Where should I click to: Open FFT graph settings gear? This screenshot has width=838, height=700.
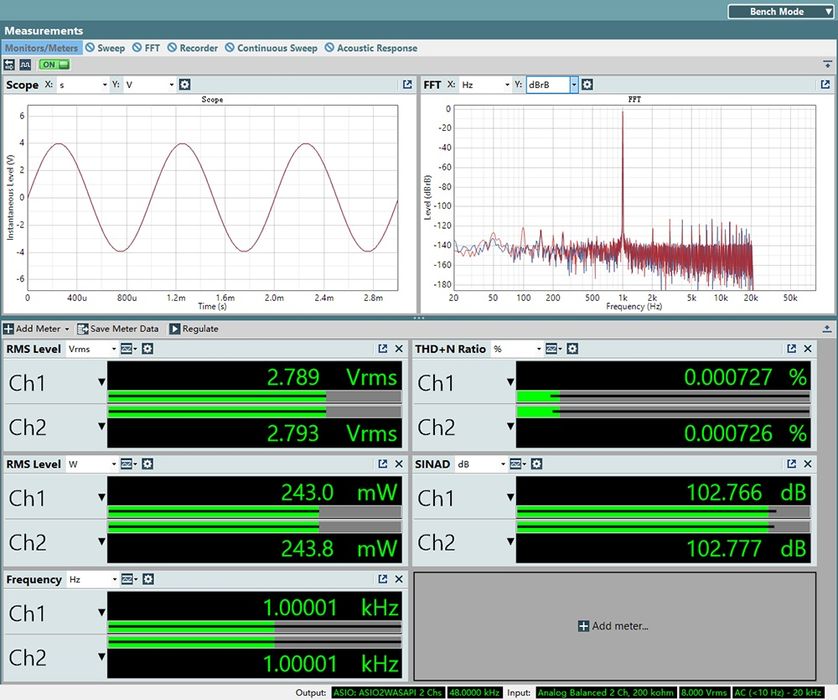(587, 84)
